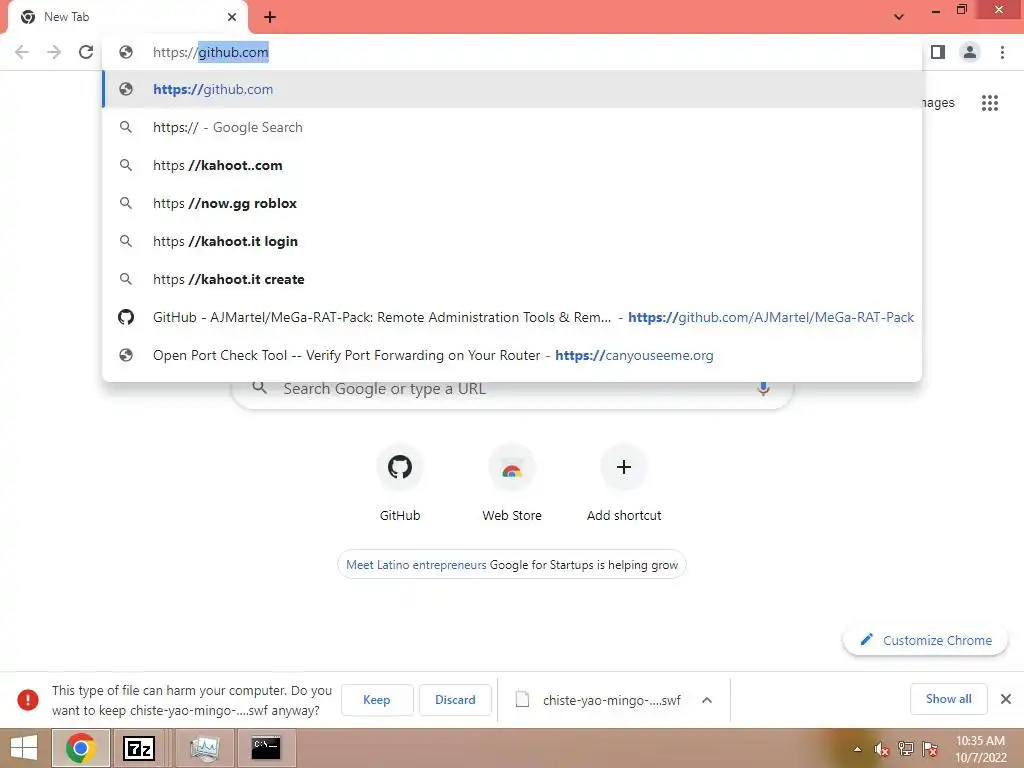This screenshot has width=1024, height=768.
Task: Open Chrome's three-dot menu
Action: point(1002,52)
